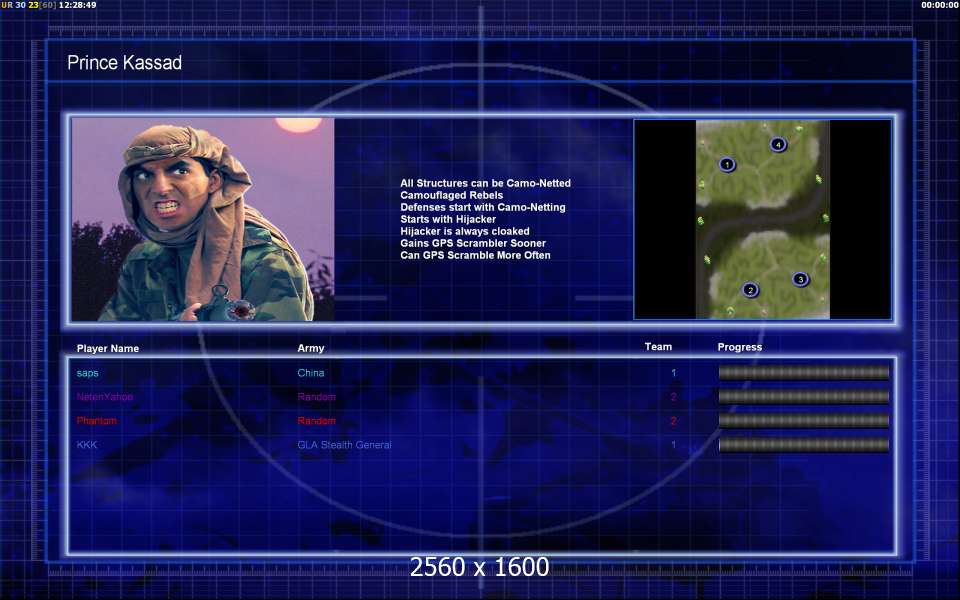Image resolution: width=960 pixels, height=600 pixels.
Task: Click 'Gains GPS Scrambler Sooner' line
Action: tap(473, 243)
